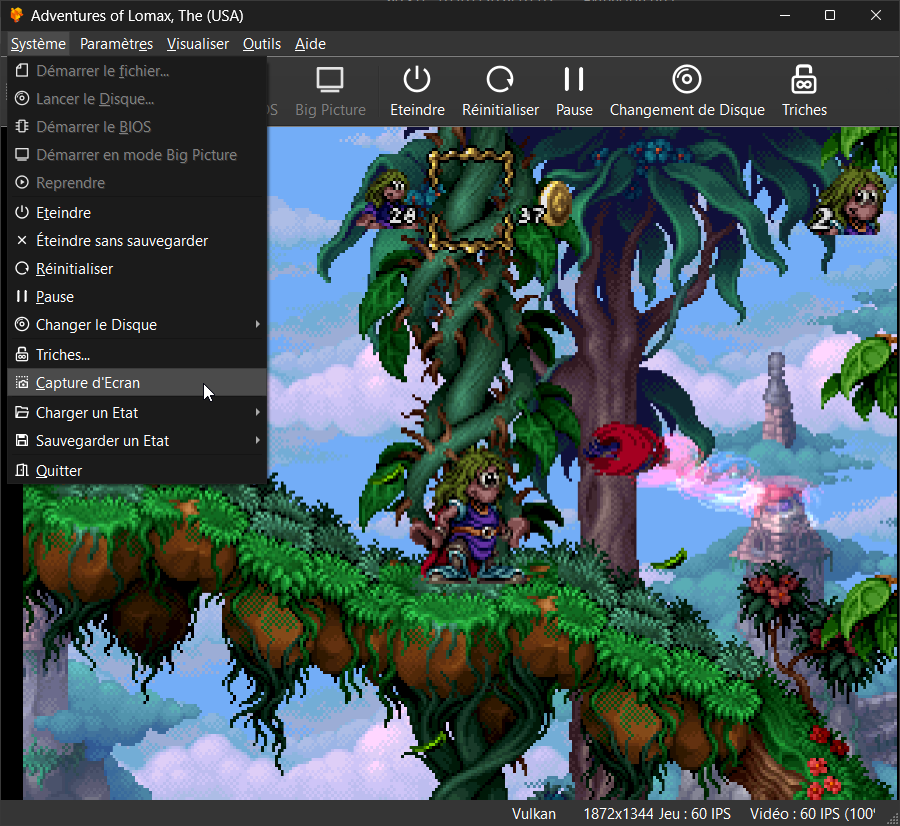Click the Changement de Disque toolbar label
This screenshot has height=826, width=900.
tap(687, 110)
